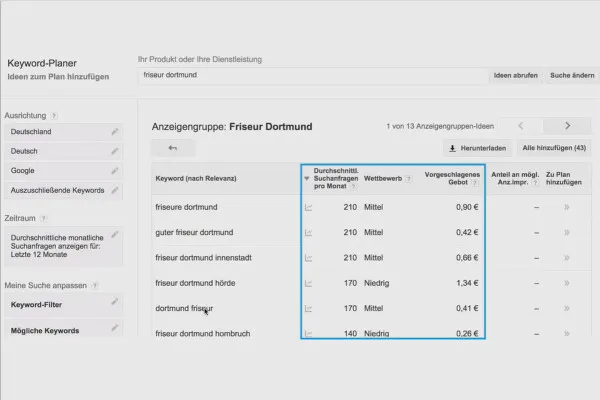Add friseur dortmund hörde to plan
600x400 pixels.
click(x=567, y=283)
